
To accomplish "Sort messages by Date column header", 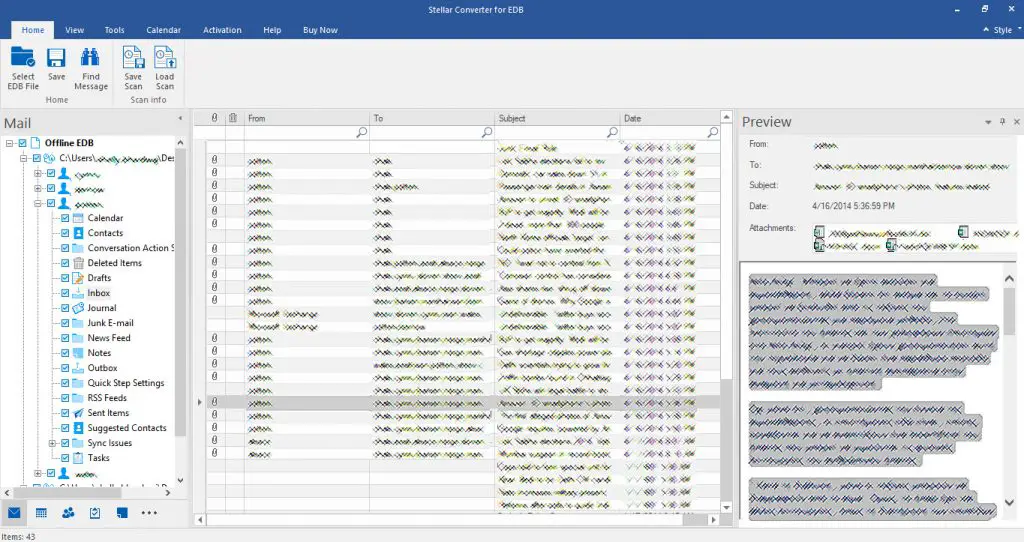I will (670, 118).
